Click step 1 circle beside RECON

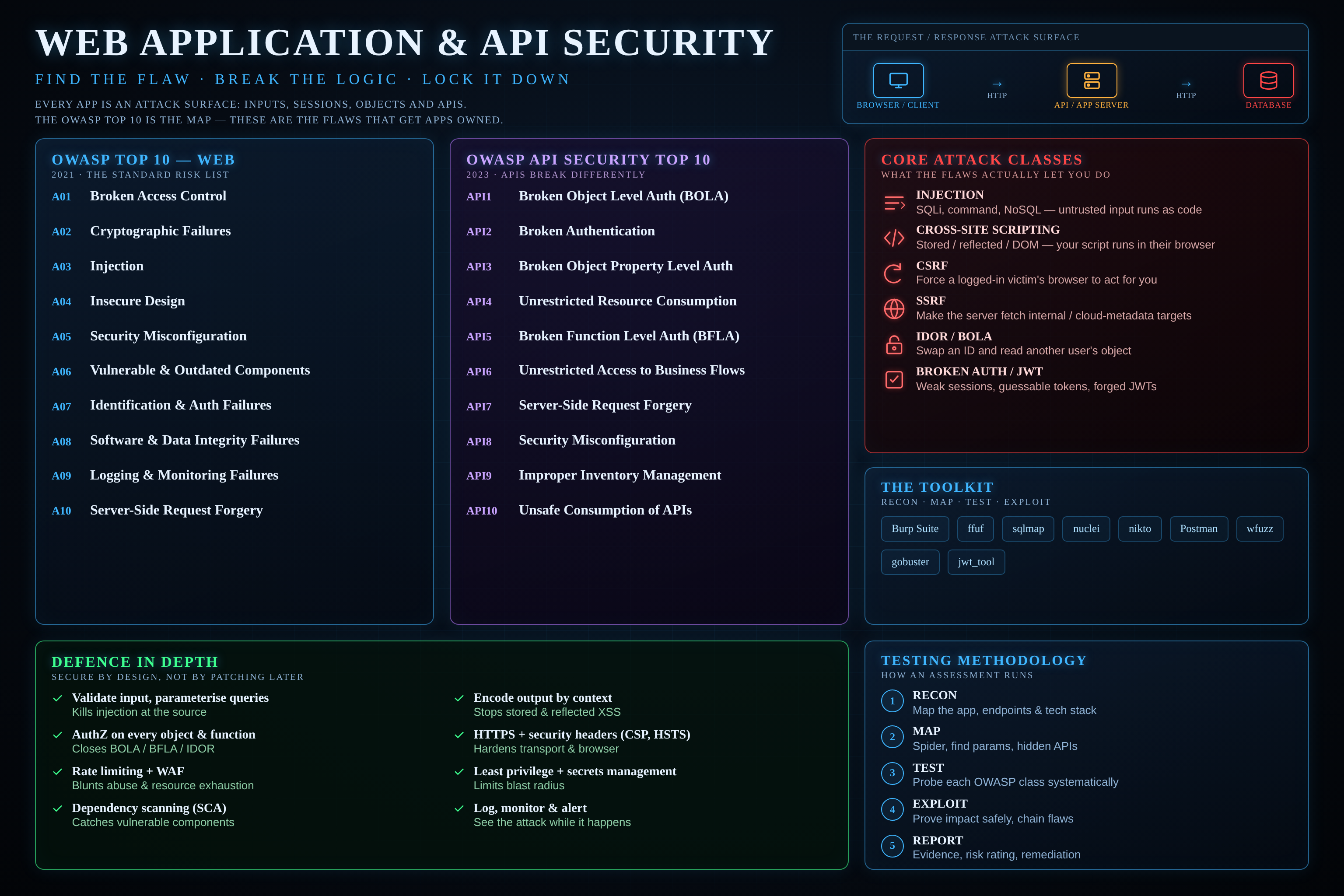point(892,701)
